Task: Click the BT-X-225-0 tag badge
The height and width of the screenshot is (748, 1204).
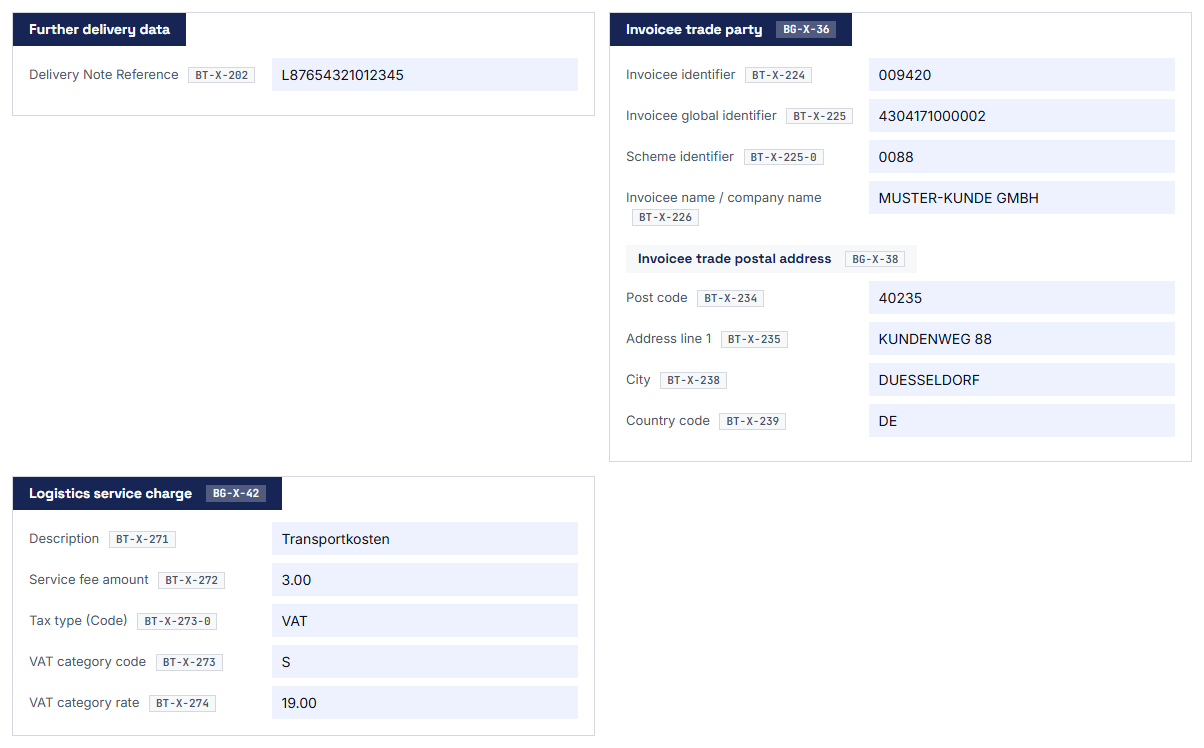Action: 784,157
